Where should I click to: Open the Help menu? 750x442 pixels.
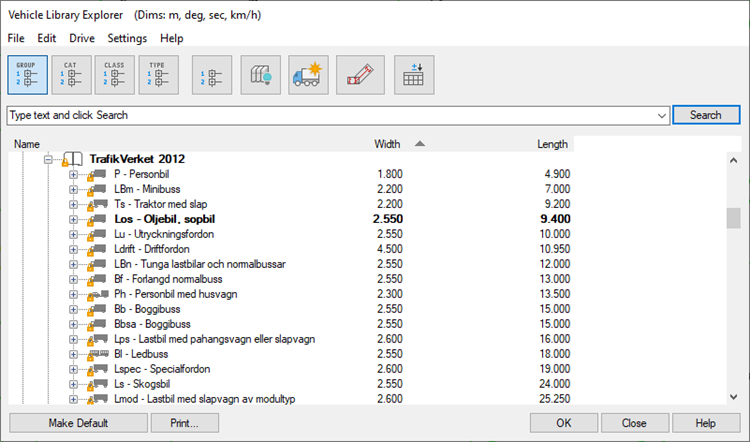172,38
